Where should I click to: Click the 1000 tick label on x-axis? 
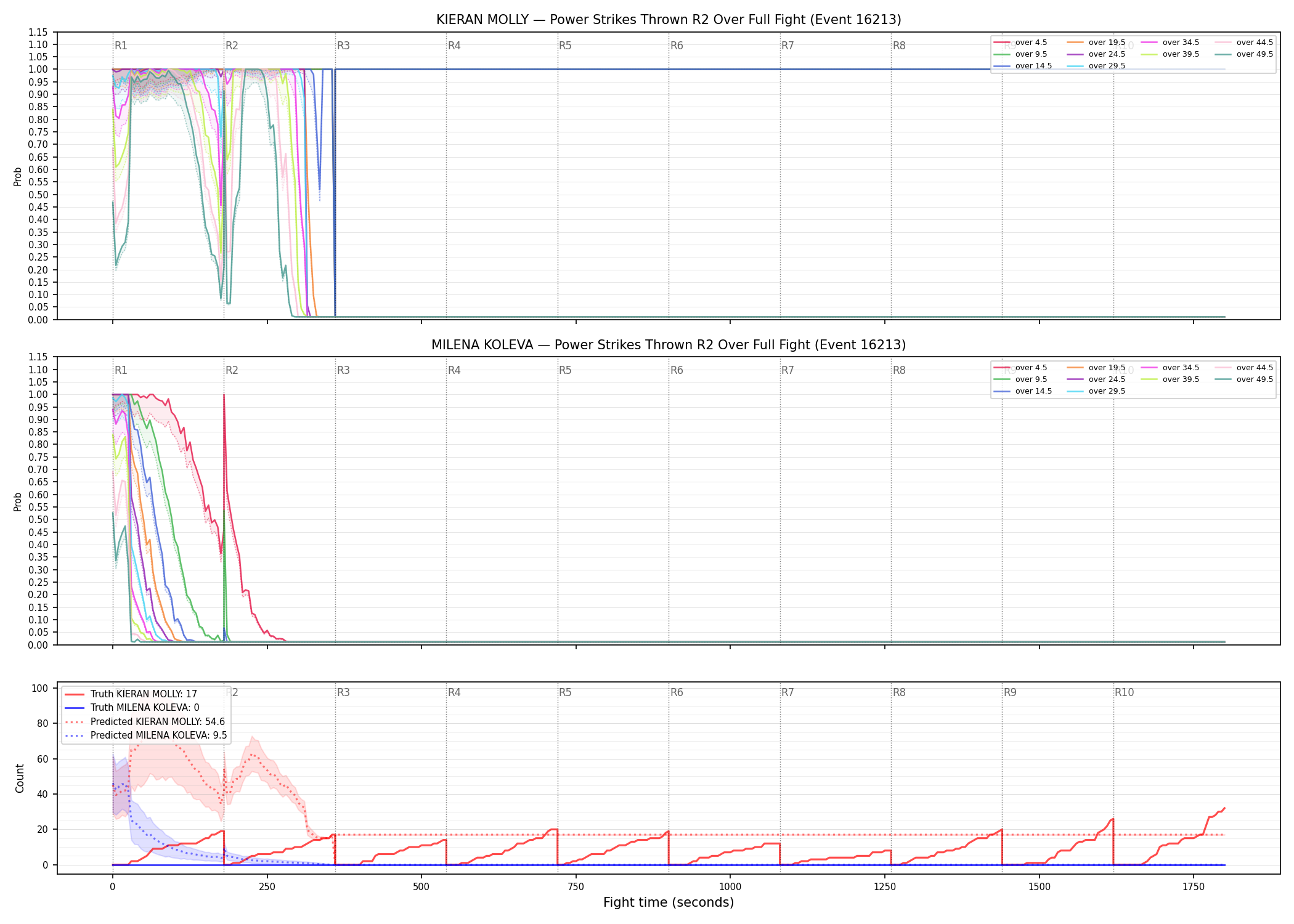click(730, 887)
